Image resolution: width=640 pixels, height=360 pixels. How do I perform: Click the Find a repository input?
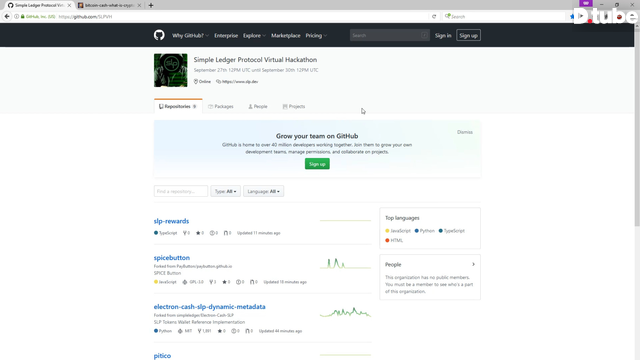coord(181,191)
